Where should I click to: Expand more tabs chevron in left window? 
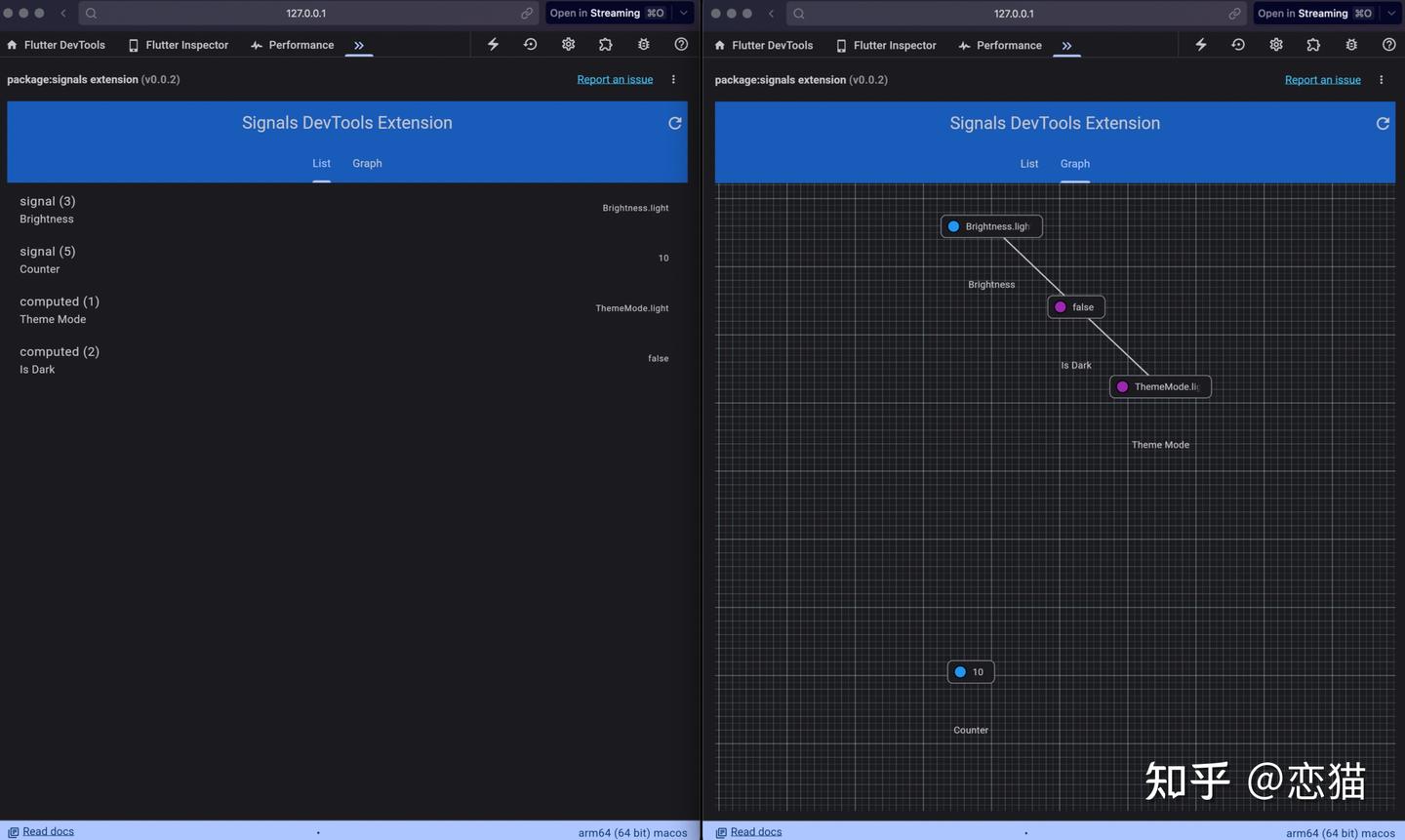click(x=359, y=45)
